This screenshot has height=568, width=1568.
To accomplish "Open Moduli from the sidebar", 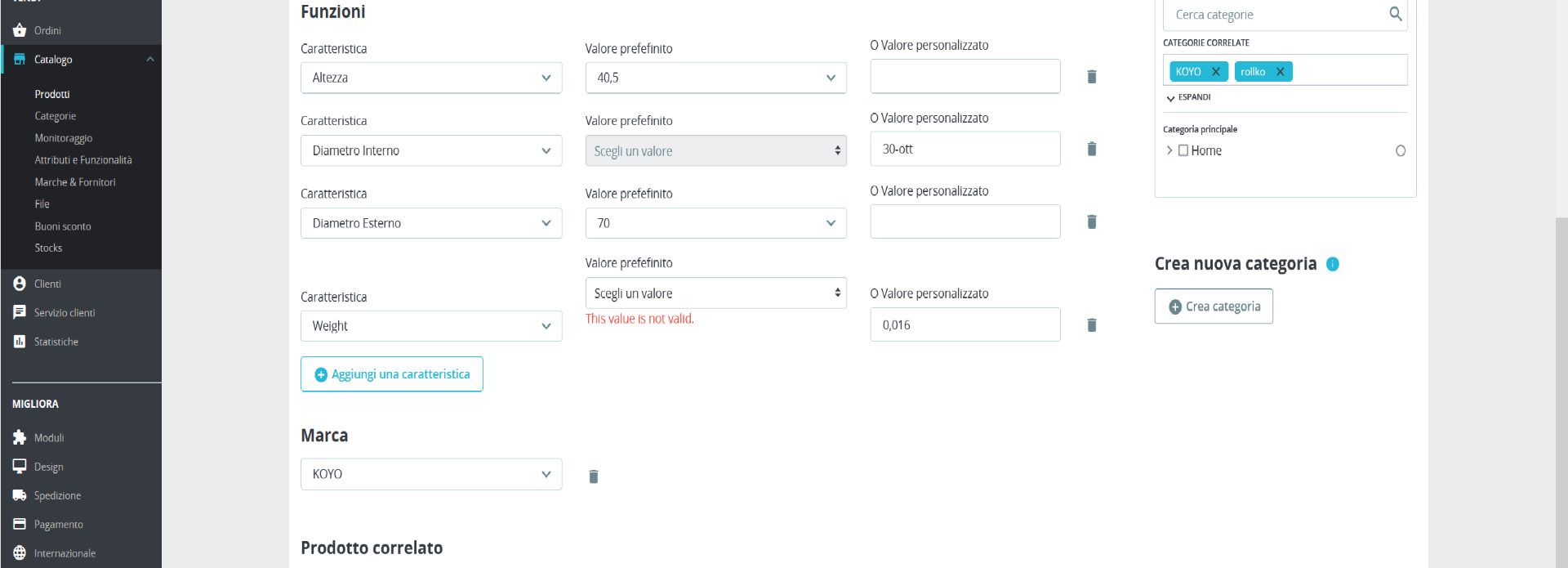I will (x=49, y=438).
